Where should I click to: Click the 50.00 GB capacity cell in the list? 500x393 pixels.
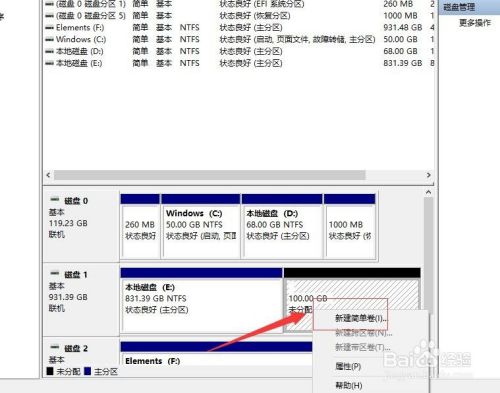[400, 39]
